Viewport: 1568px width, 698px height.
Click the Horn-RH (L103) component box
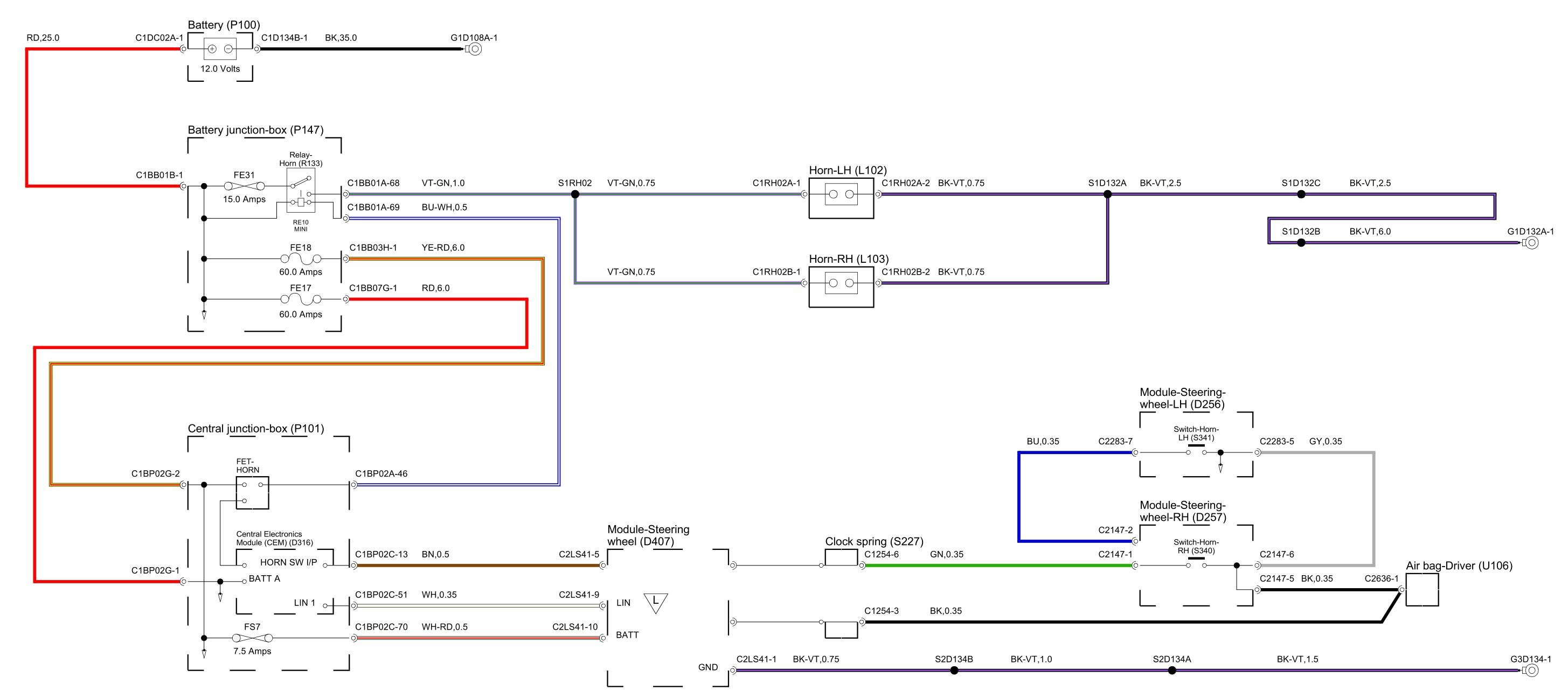pyautogui.click(x=841, y=287)
